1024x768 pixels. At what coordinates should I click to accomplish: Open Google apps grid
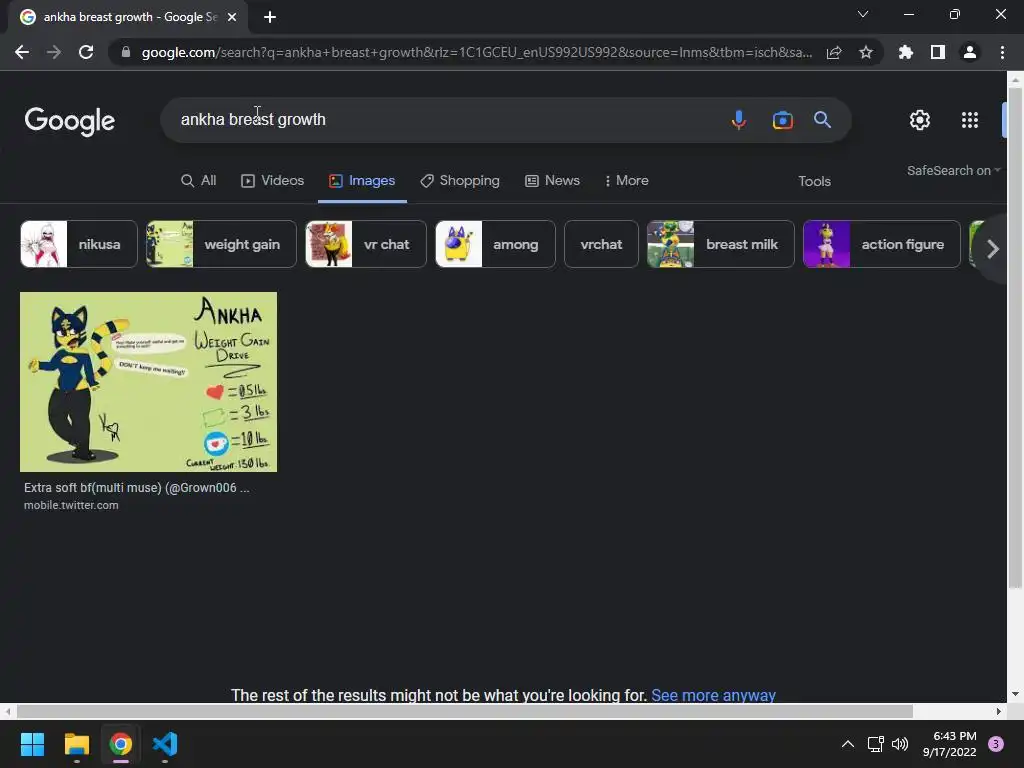click(x=970, y=120)
